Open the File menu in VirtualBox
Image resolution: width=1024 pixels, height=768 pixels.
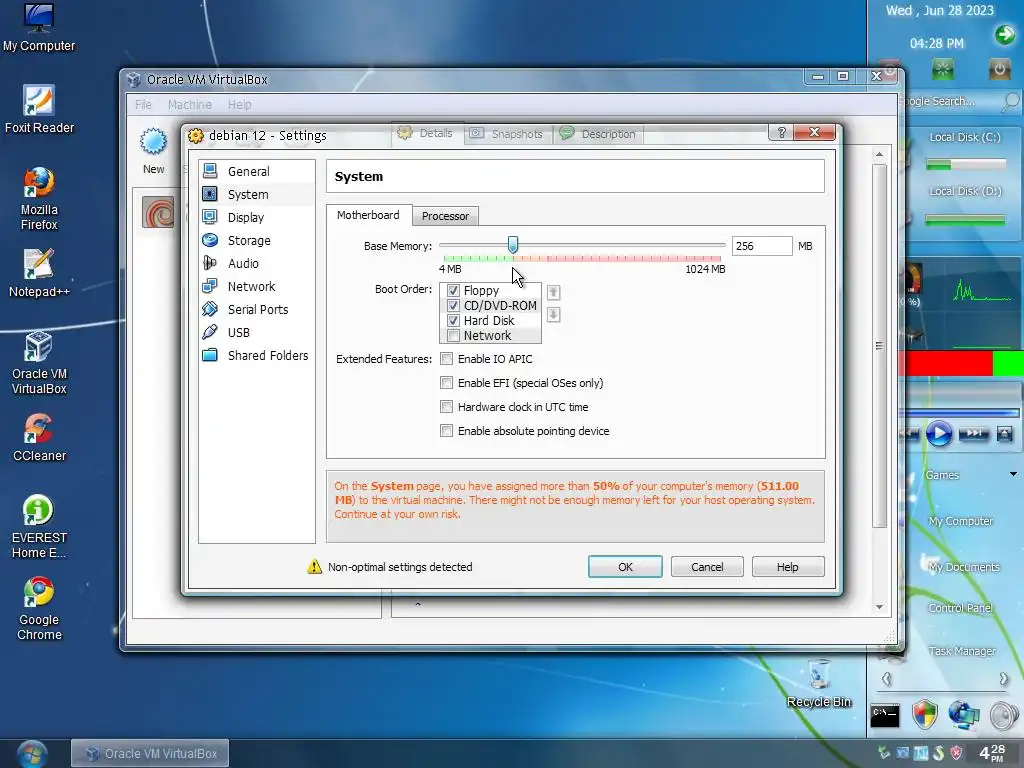click(143, 104)
